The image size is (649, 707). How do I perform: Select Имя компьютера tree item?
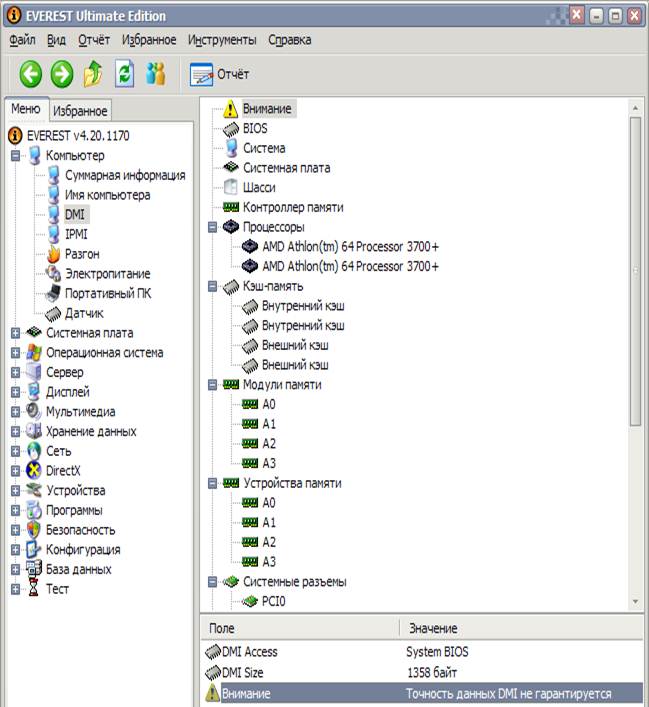(107, 195)
